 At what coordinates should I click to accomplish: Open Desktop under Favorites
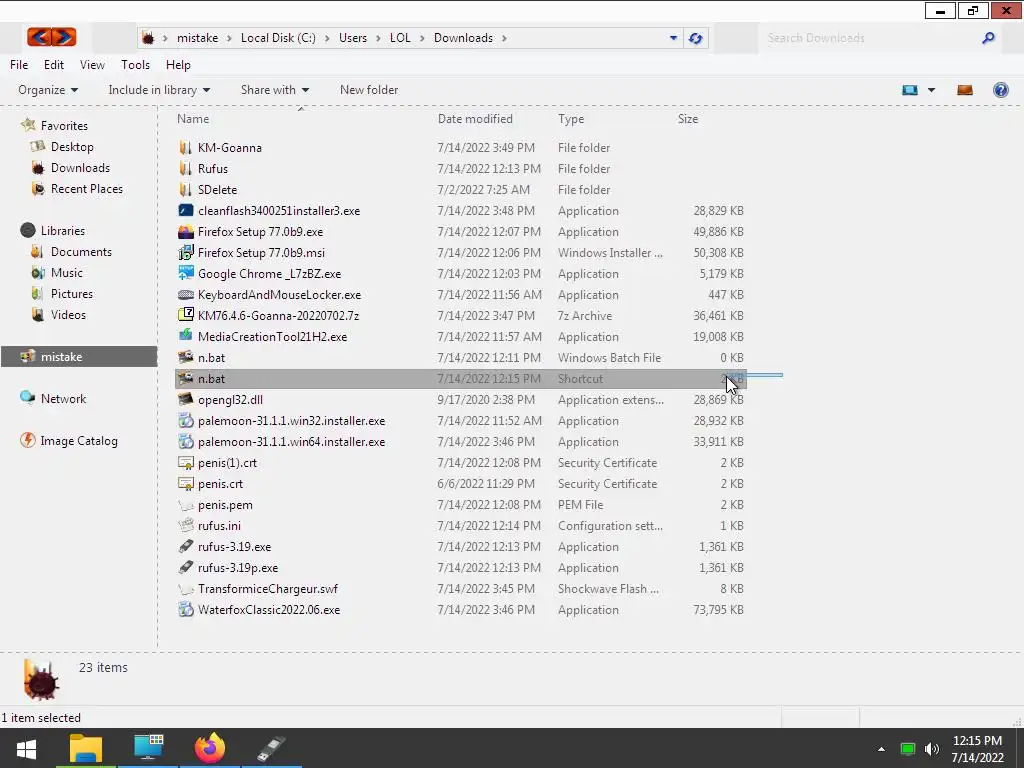coord(72,147)
